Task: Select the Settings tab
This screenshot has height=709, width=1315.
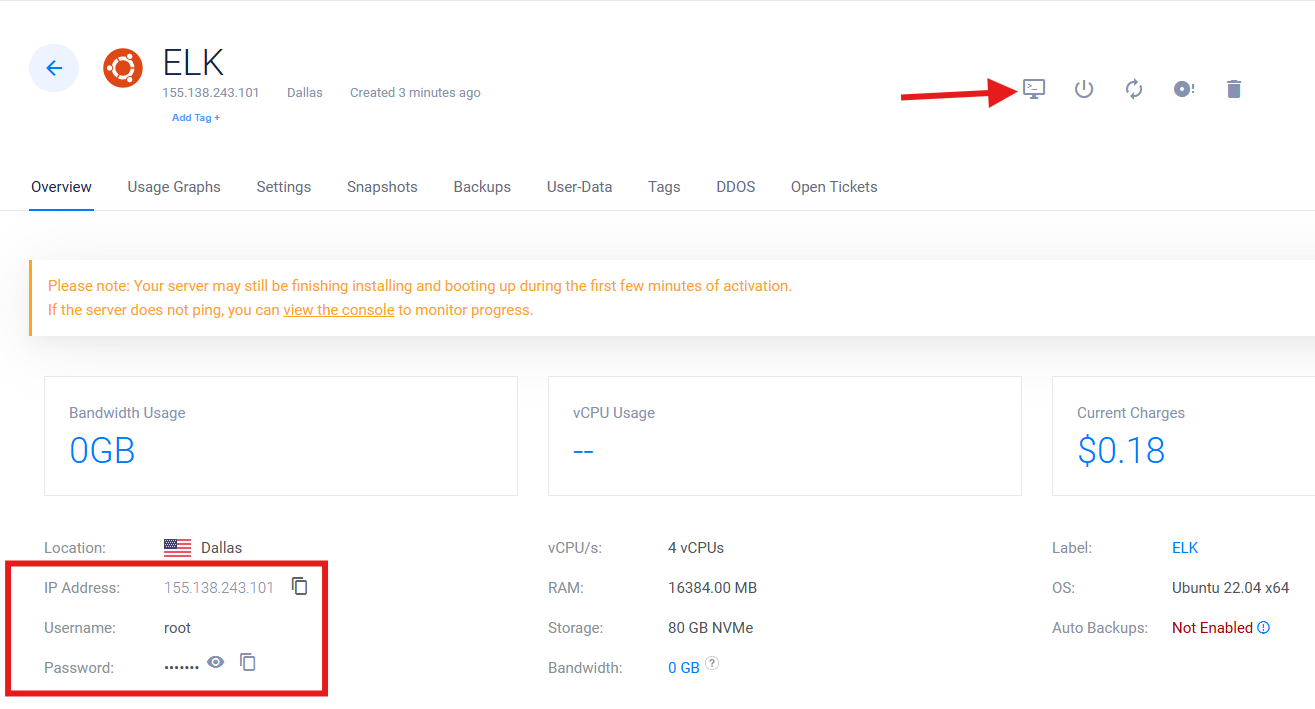Action: tap(283, 187)
